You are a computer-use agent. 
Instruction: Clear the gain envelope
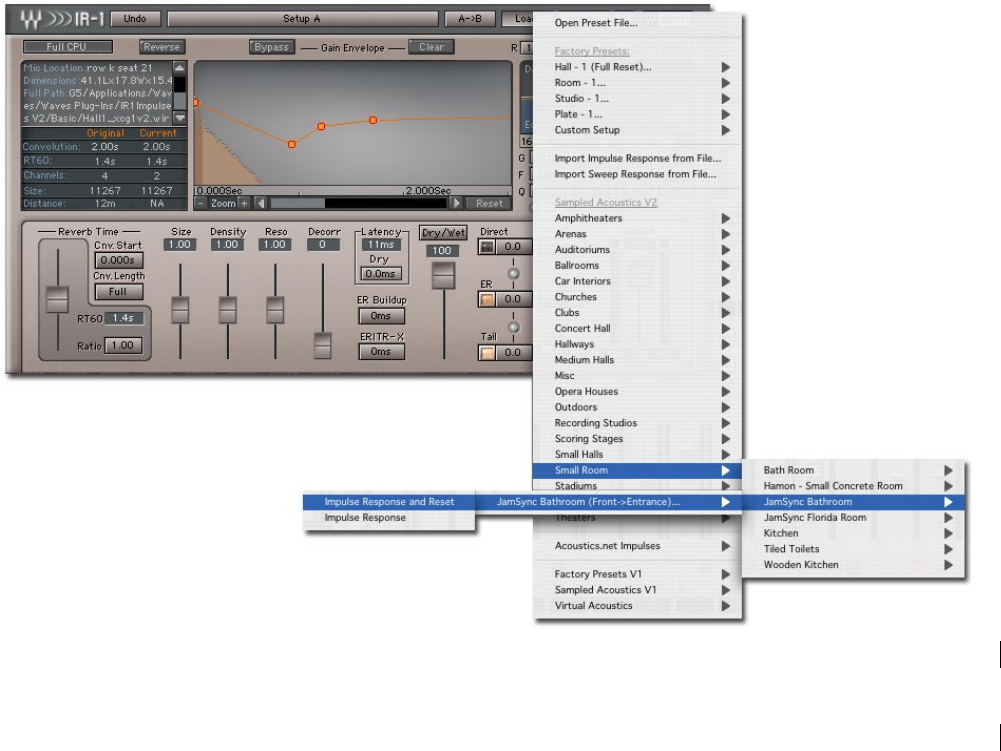coord(432,47)
